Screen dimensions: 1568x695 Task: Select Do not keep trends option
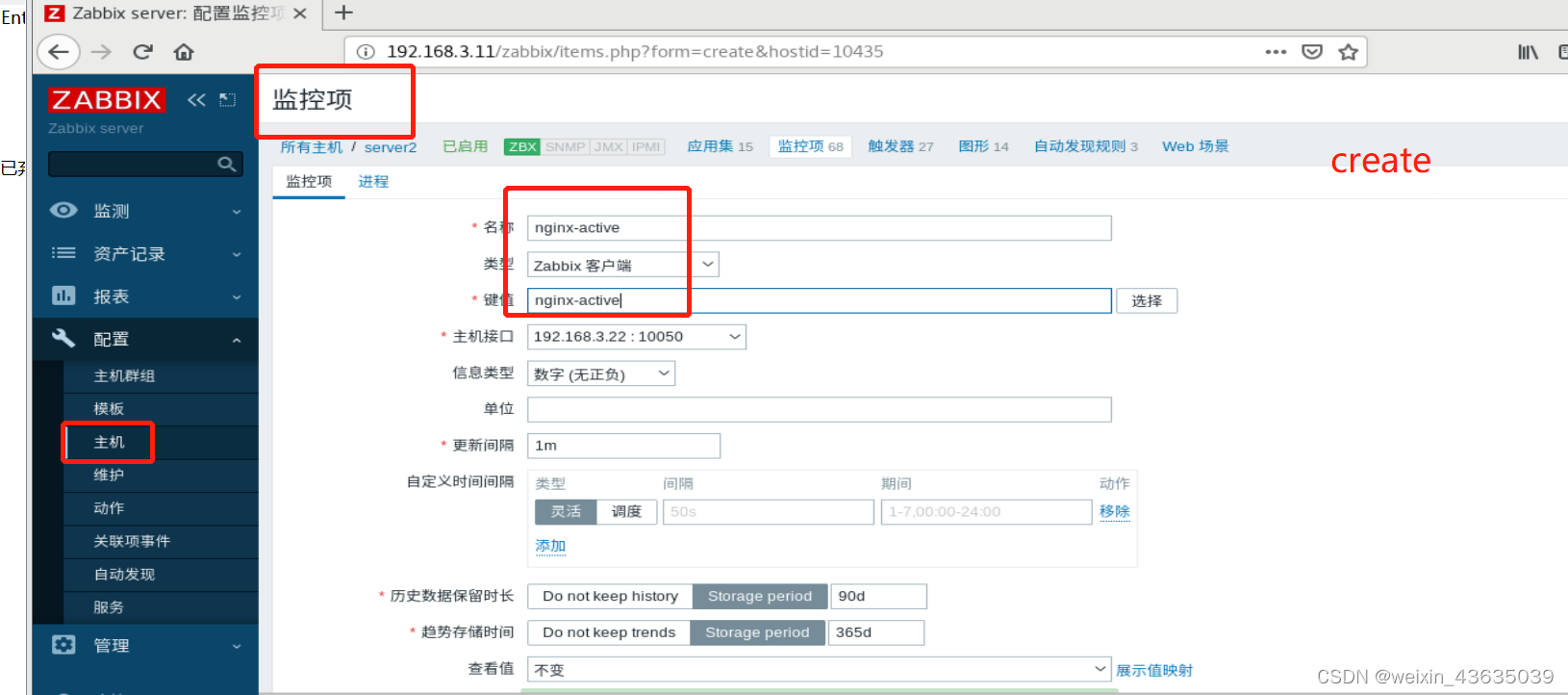tap(609, 632)
